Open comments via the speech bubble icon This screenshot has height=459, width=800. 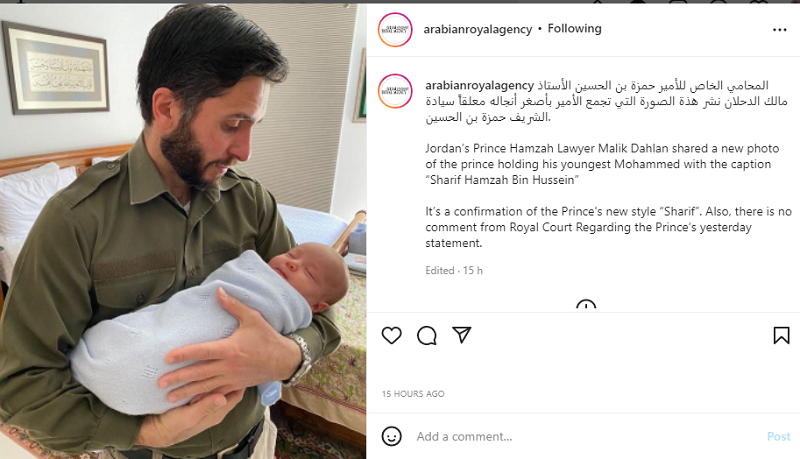pos(427,336)
